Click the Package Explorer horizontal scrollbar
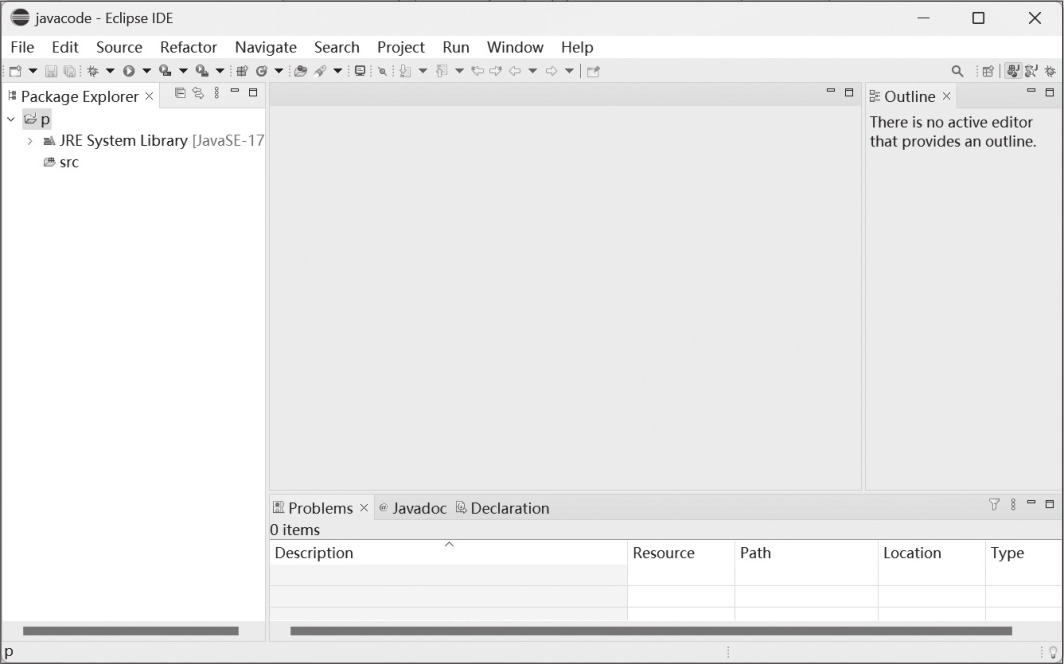The height and width of the screenshot is (664, 1064). point(131,631)
